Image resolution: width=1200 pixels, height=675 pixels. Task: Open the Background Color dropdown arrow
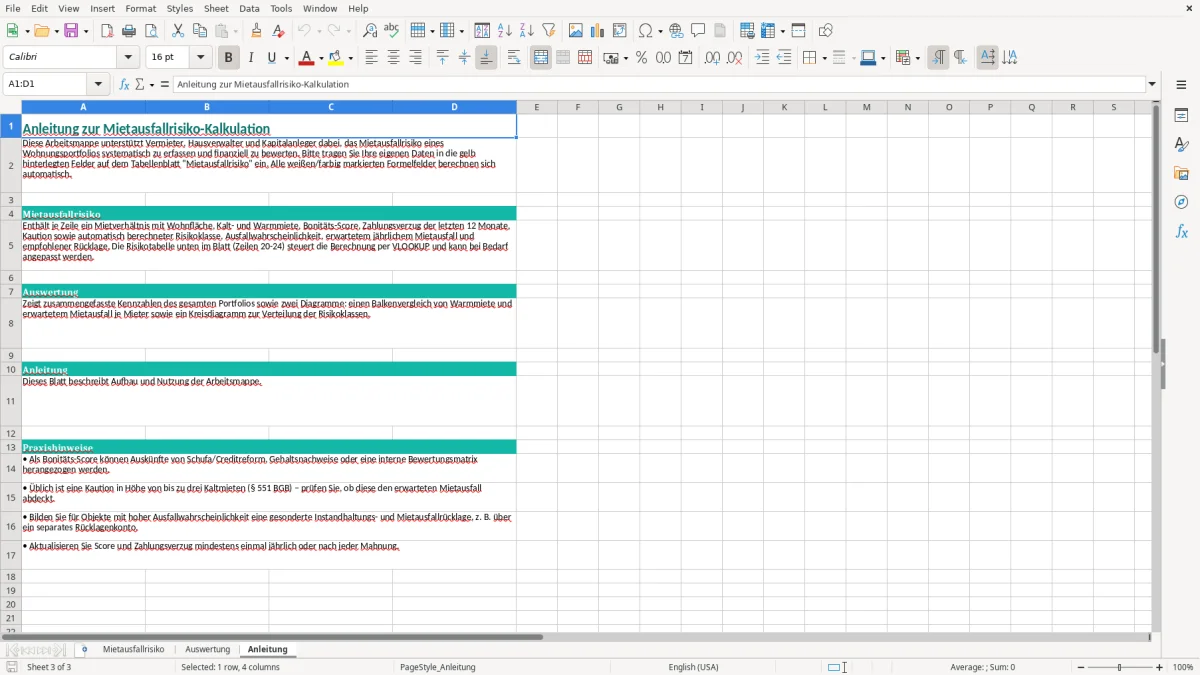pos(351,58)
